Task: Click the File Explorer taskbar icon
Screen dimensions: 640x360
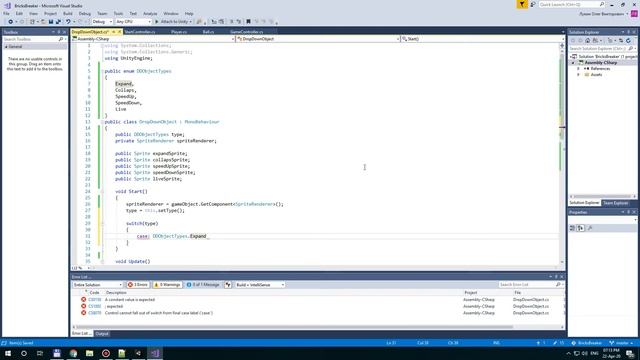Action: pyautogui.click(x=89, y=353)
